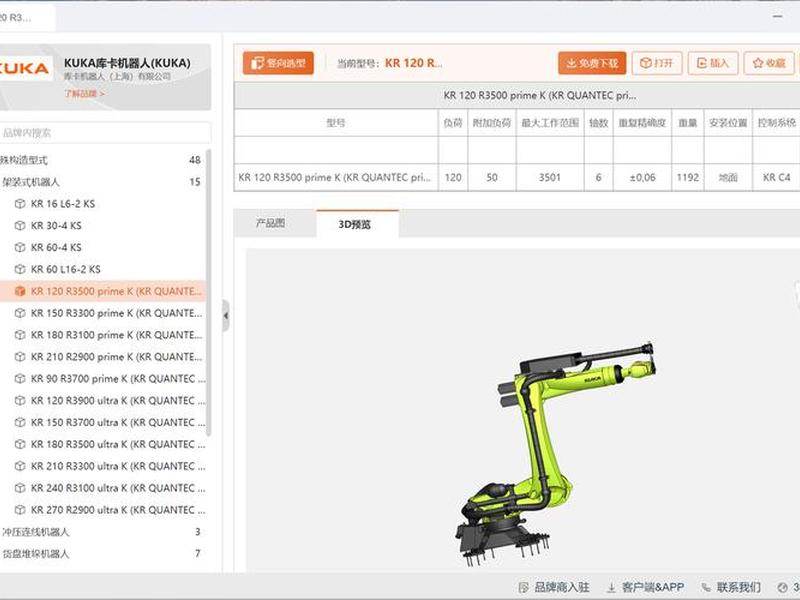Minimize the window with the dash button

click(778, 16)
